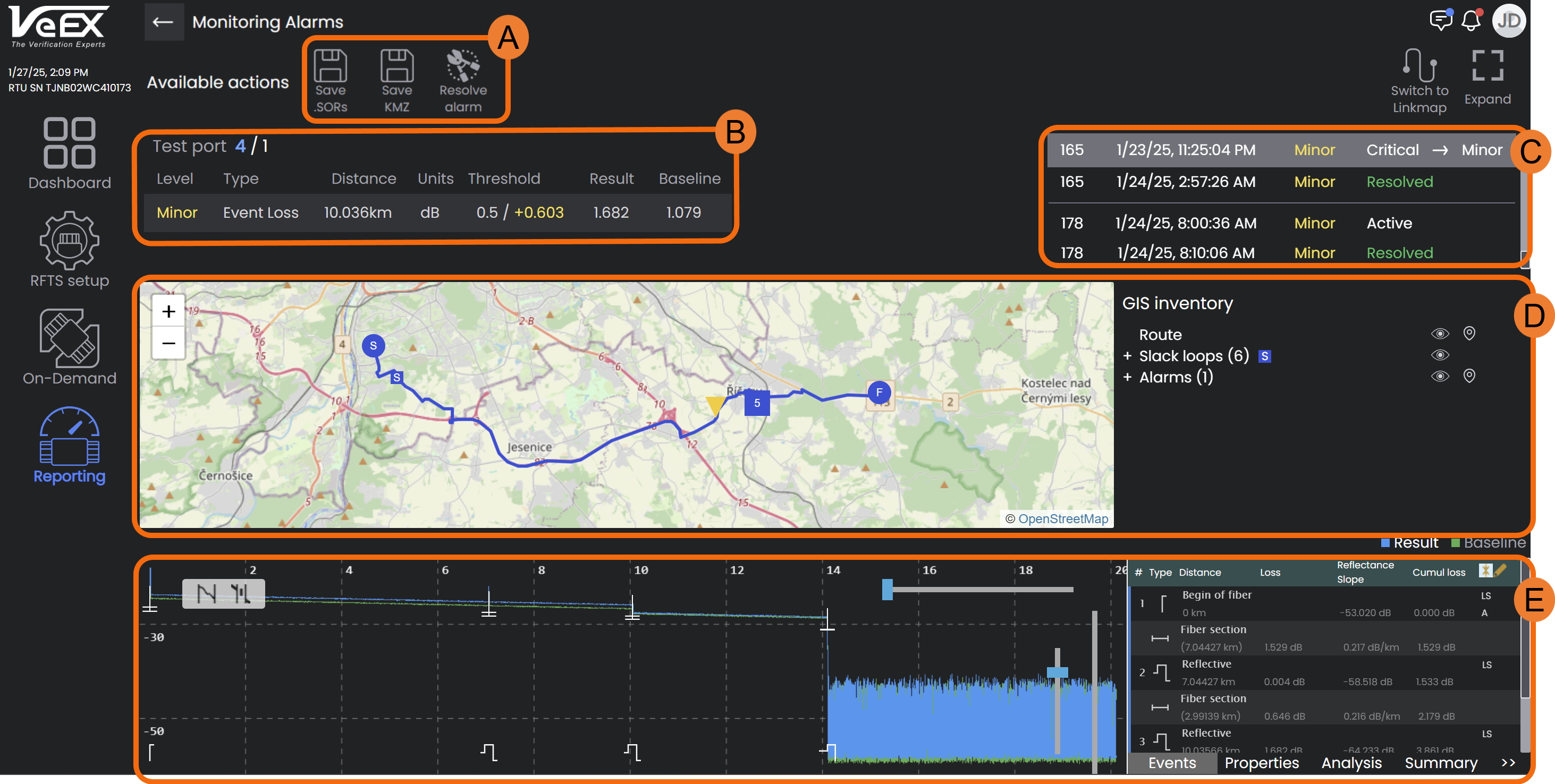Screen dimensions: 1555x784
Task: Hide Slack loops on the map
Action: (1440, 355)
